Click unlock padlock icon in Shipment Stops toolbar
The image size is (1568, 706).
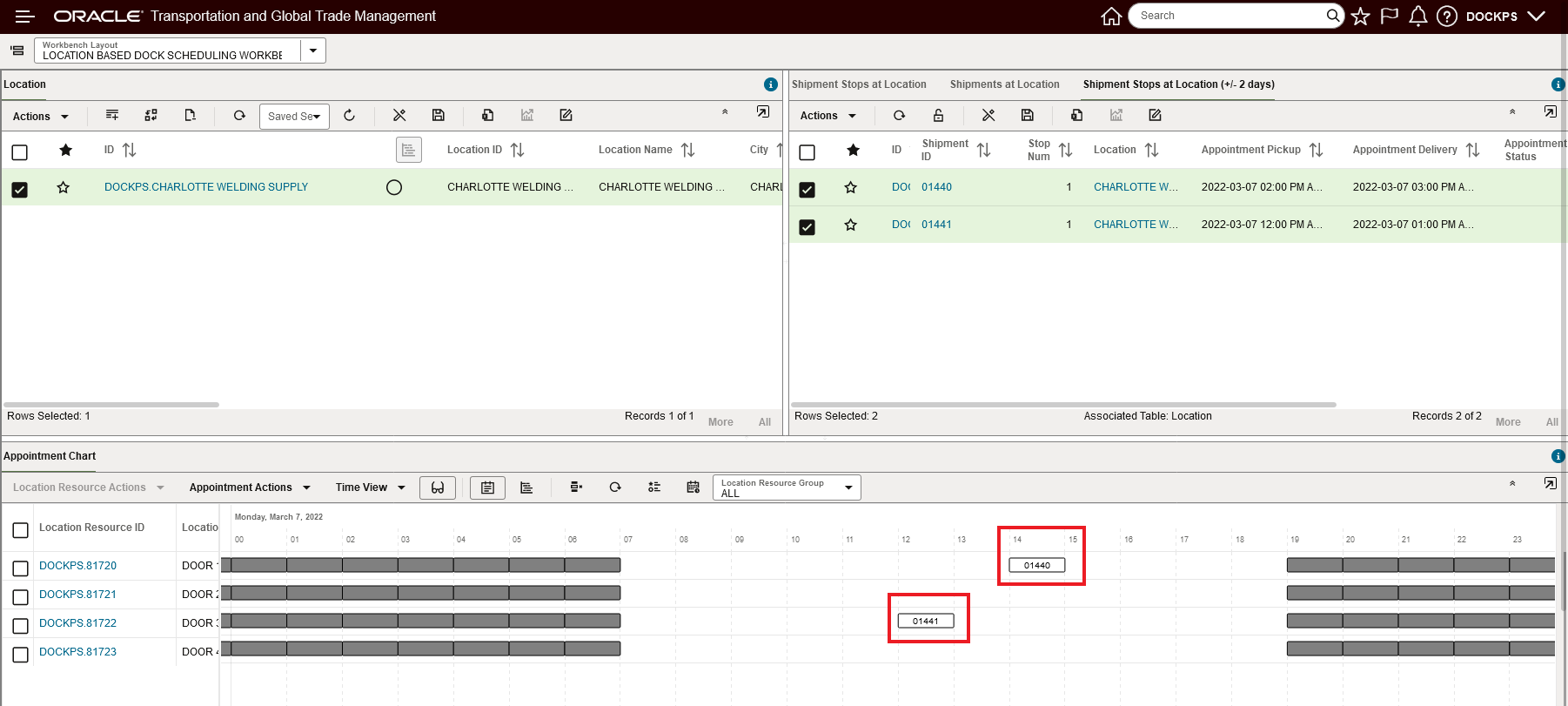click(938, 115)
